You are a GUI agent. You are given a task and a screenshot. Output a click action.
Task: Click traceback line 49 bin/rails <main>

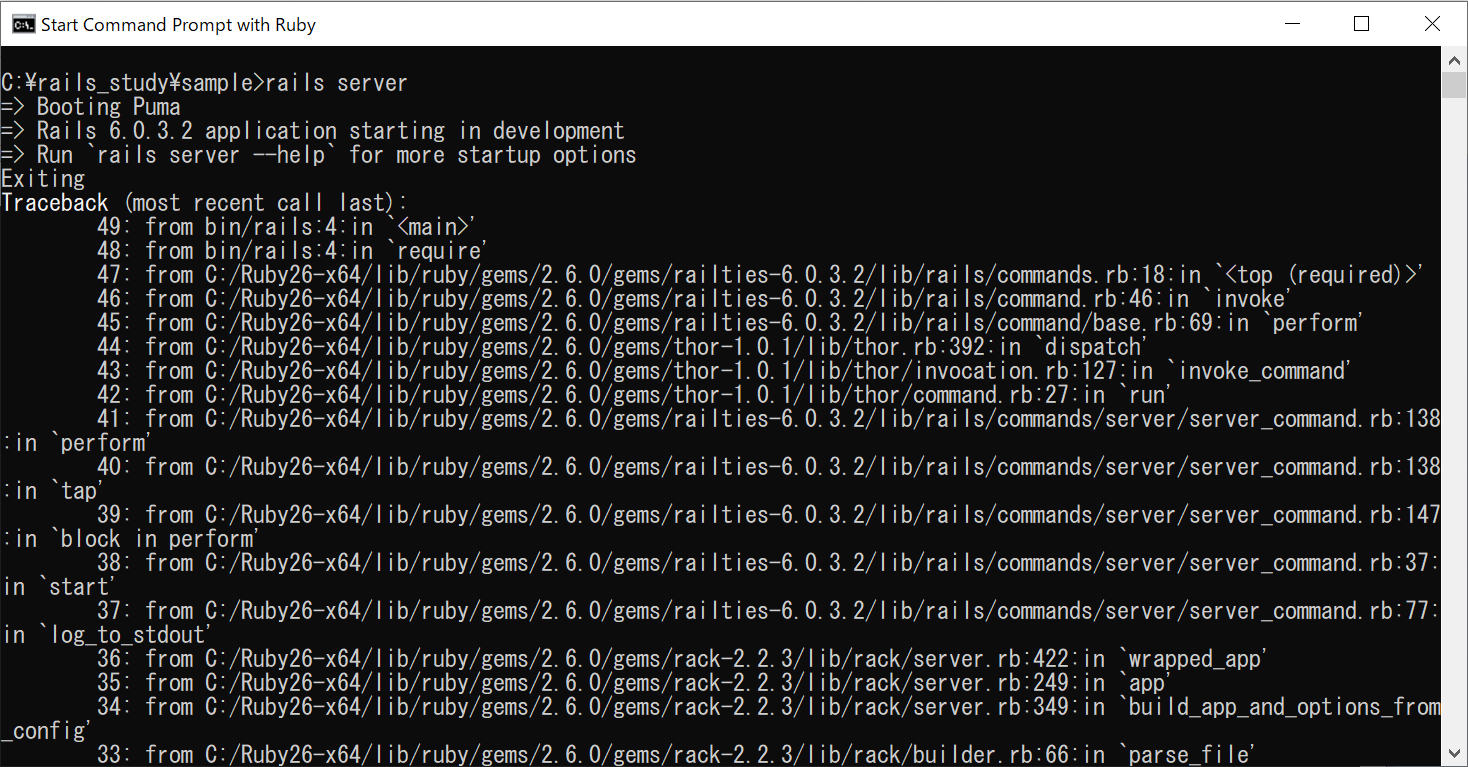pos(287,227)
